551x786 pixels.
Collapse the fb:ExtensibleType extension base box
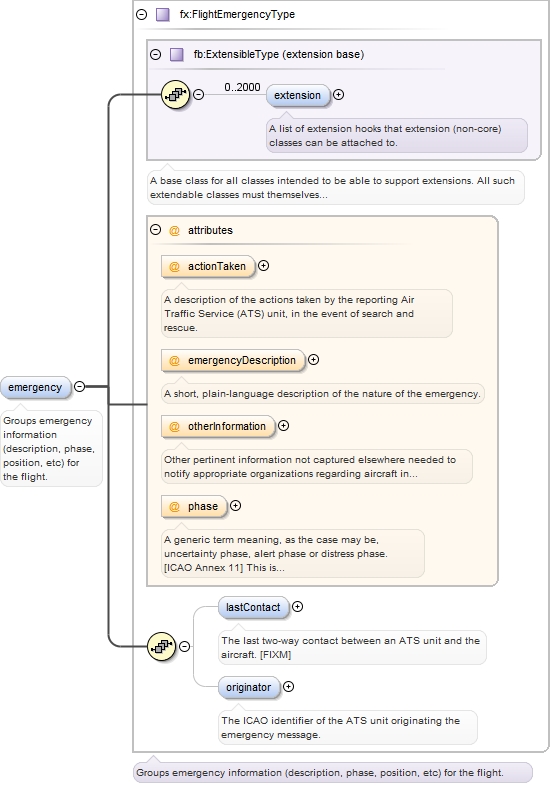coord(155,54)
